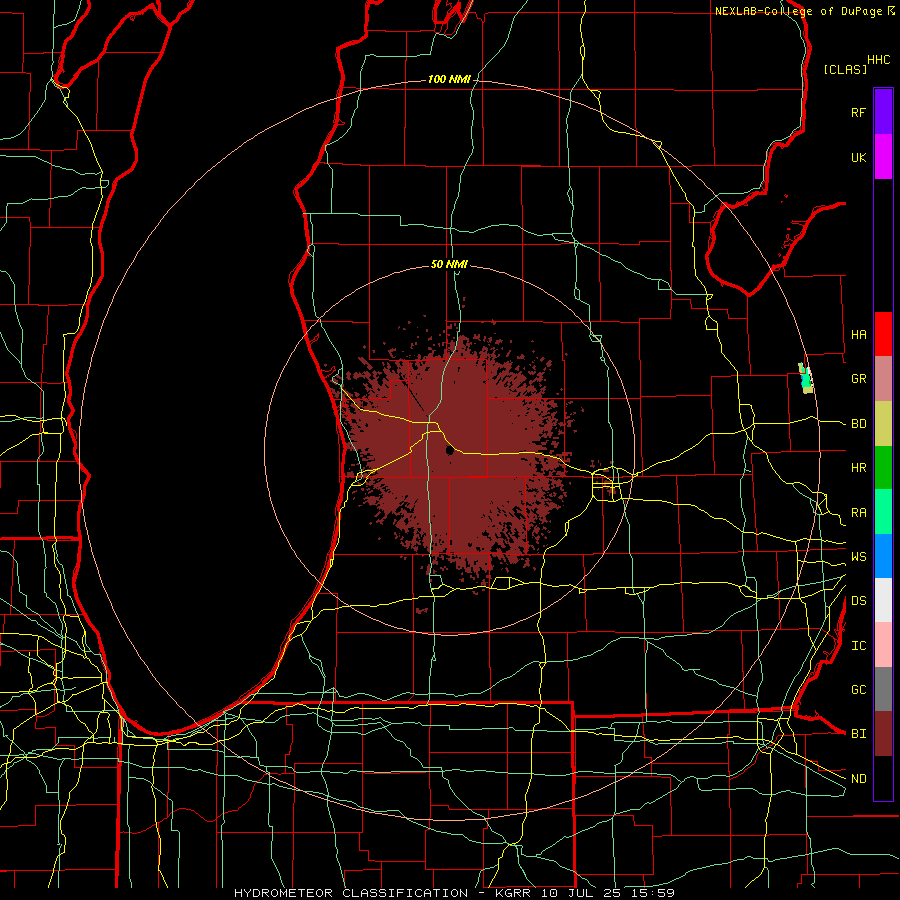The image size is (900, 900).
Task: Click the 15:59 timestamp
Action: [x=654, y=893]
